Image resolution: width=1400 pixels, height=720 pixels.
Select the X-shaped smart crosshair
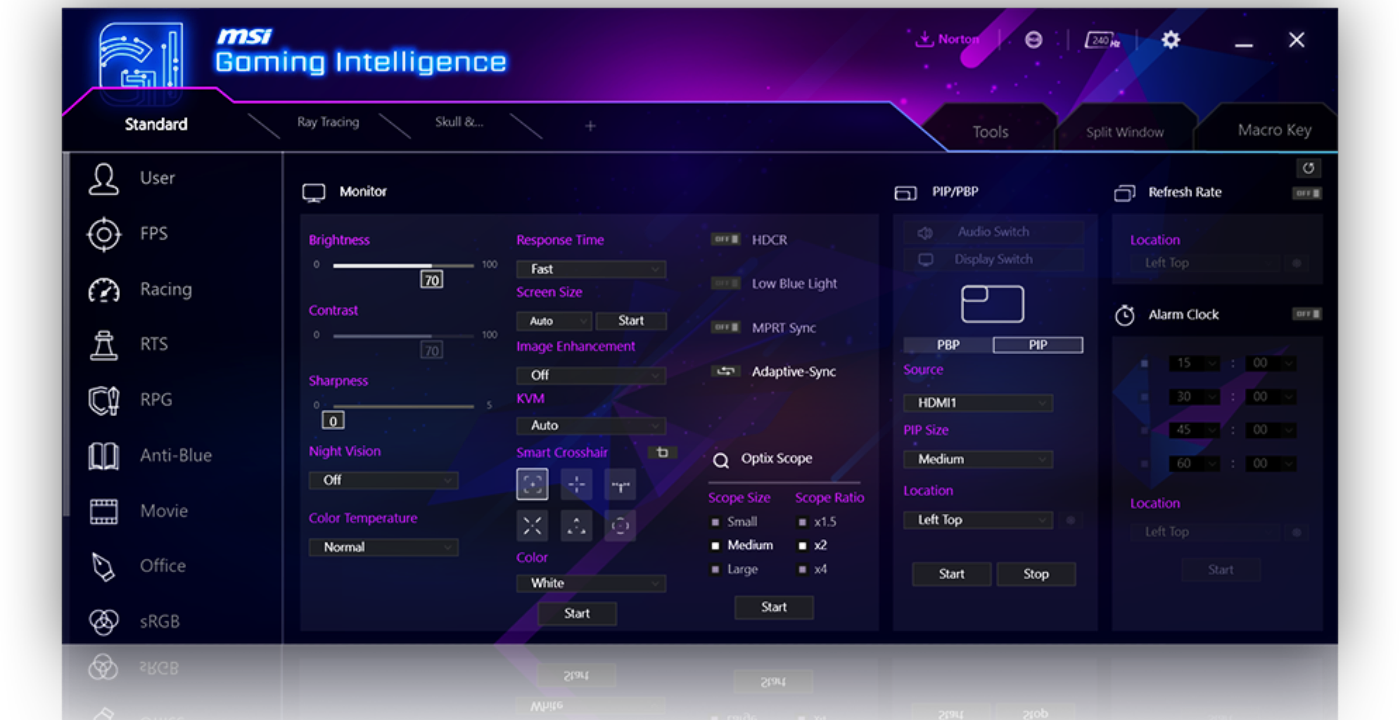tap(532, 526)
